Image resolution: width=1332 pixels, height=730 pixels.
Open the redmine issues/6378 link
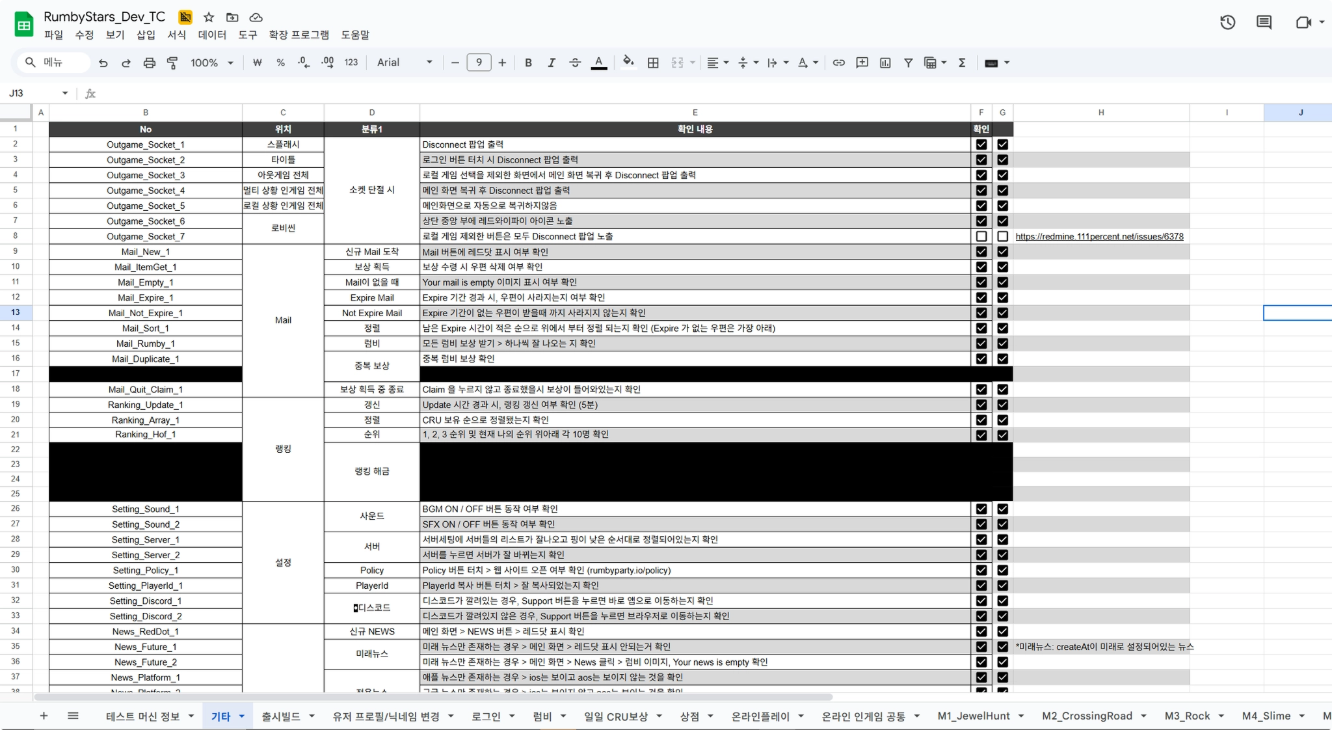click(1099, 237)
